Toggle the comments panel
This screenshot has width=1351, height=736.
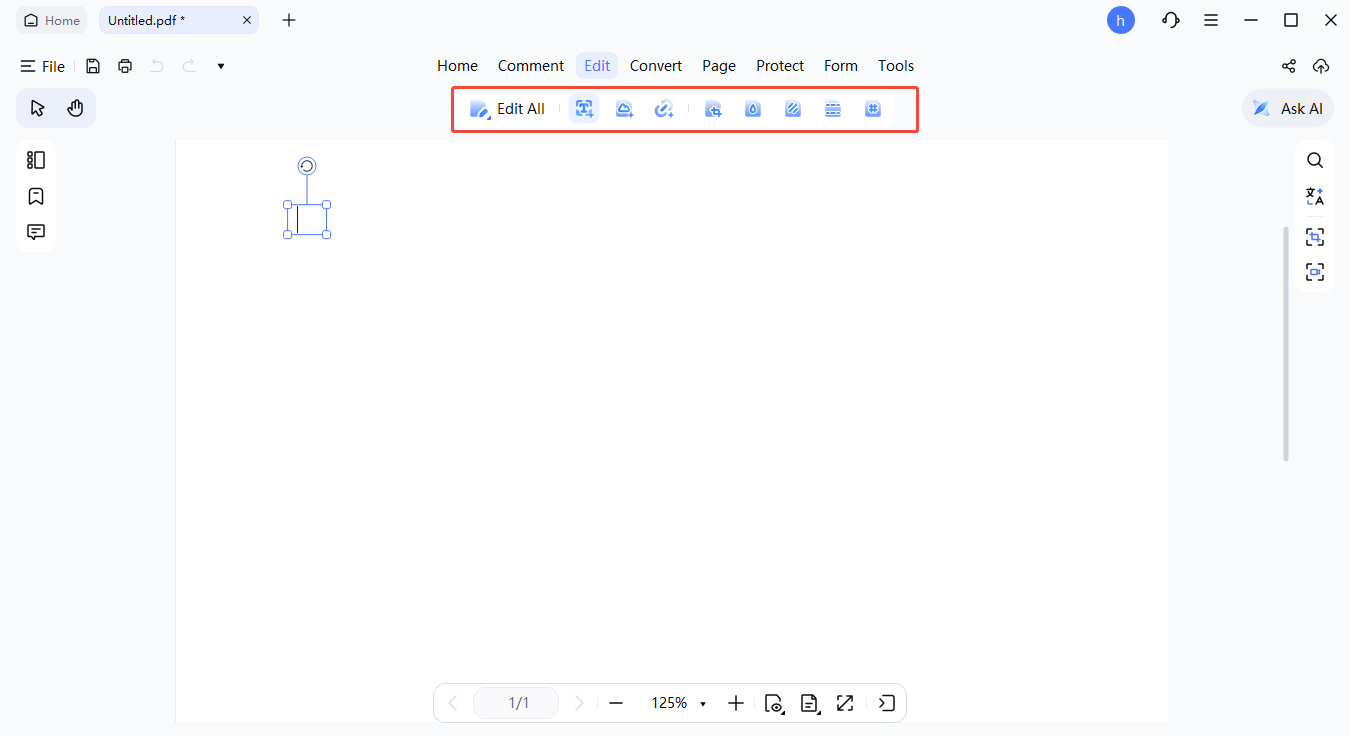(x=35, y=231)
